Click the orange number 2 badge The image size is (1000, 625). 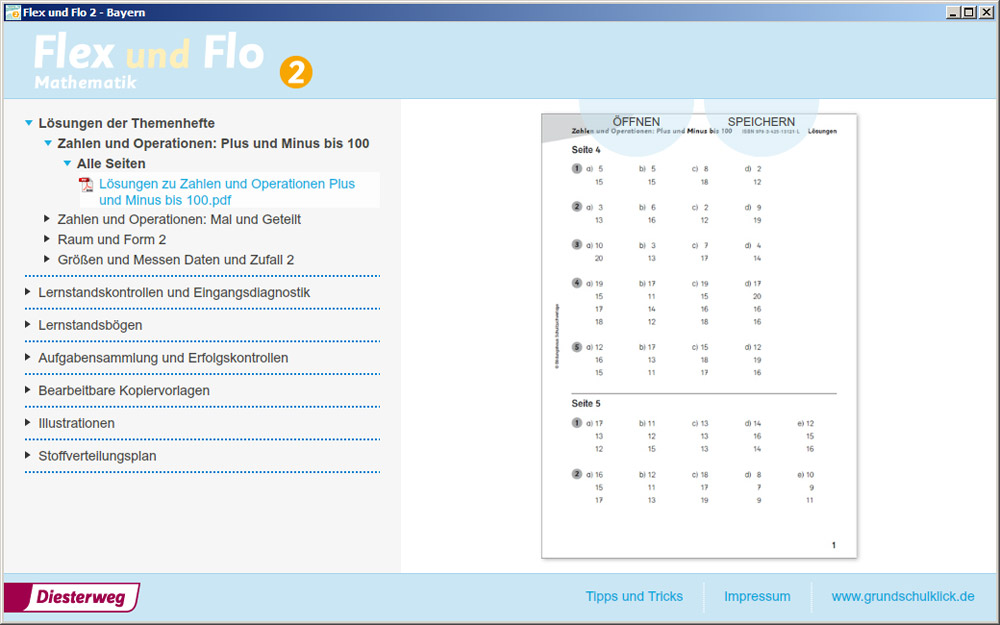coord(296,72)
